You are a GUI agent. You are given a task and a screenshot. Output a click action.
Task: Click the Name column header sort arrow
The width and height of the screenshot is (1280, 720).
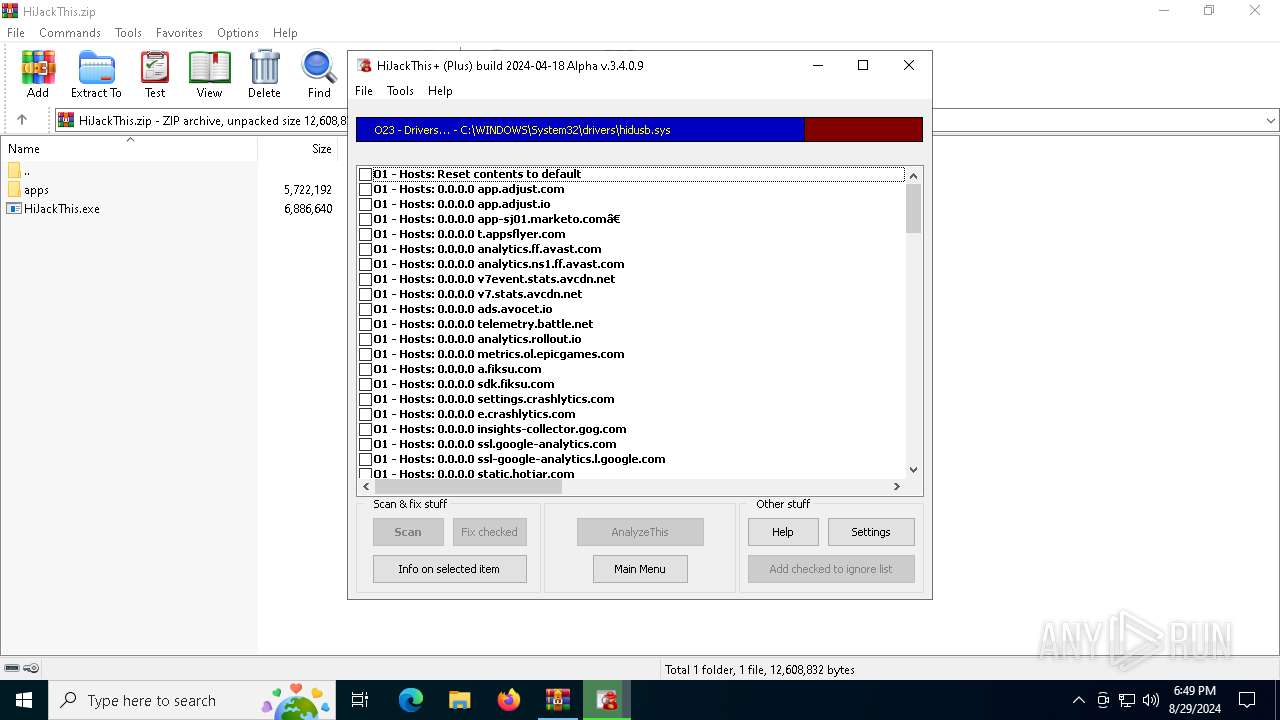(x=130, y=140)
